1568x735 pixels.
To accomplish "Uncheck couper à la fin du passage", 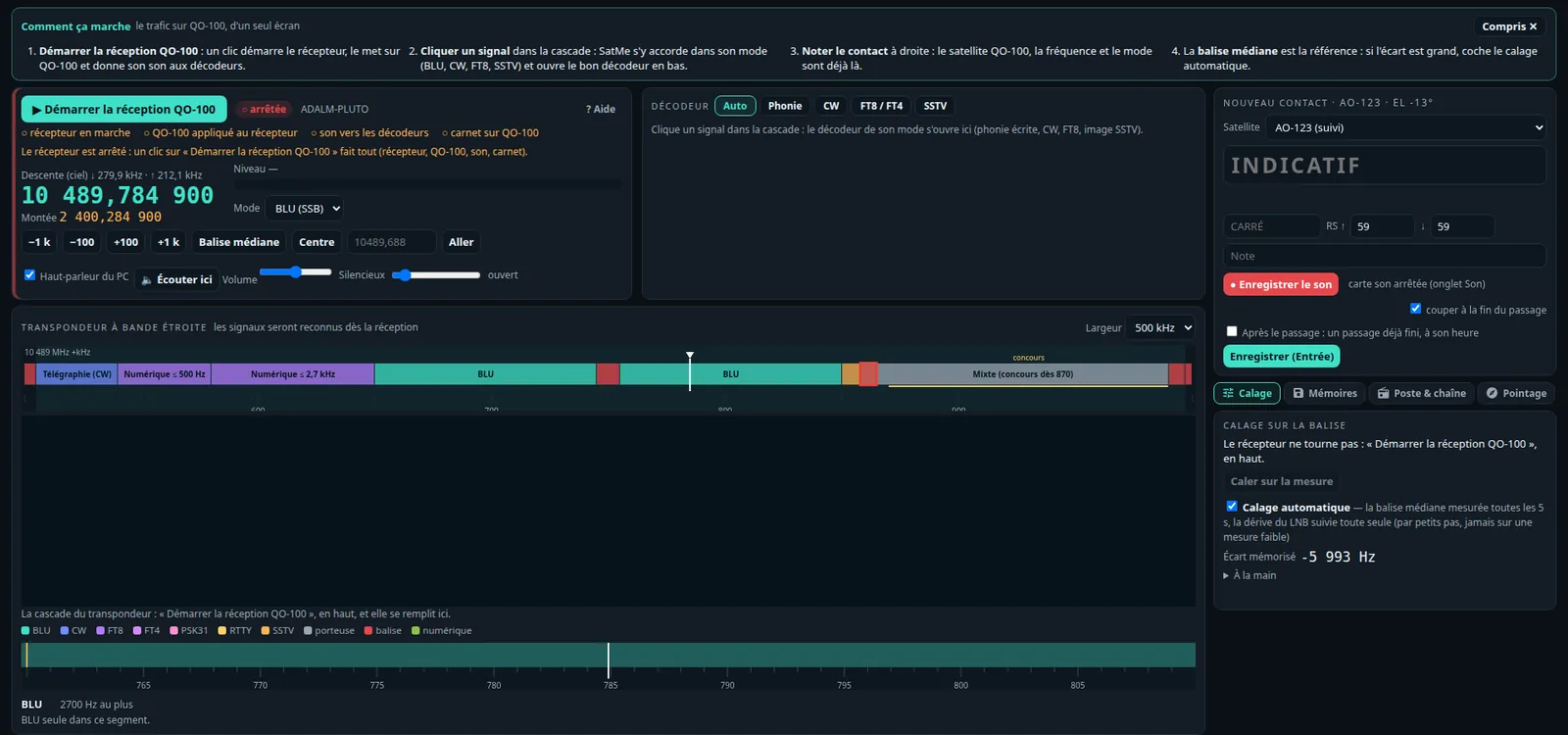I will tap(1415, 309).
